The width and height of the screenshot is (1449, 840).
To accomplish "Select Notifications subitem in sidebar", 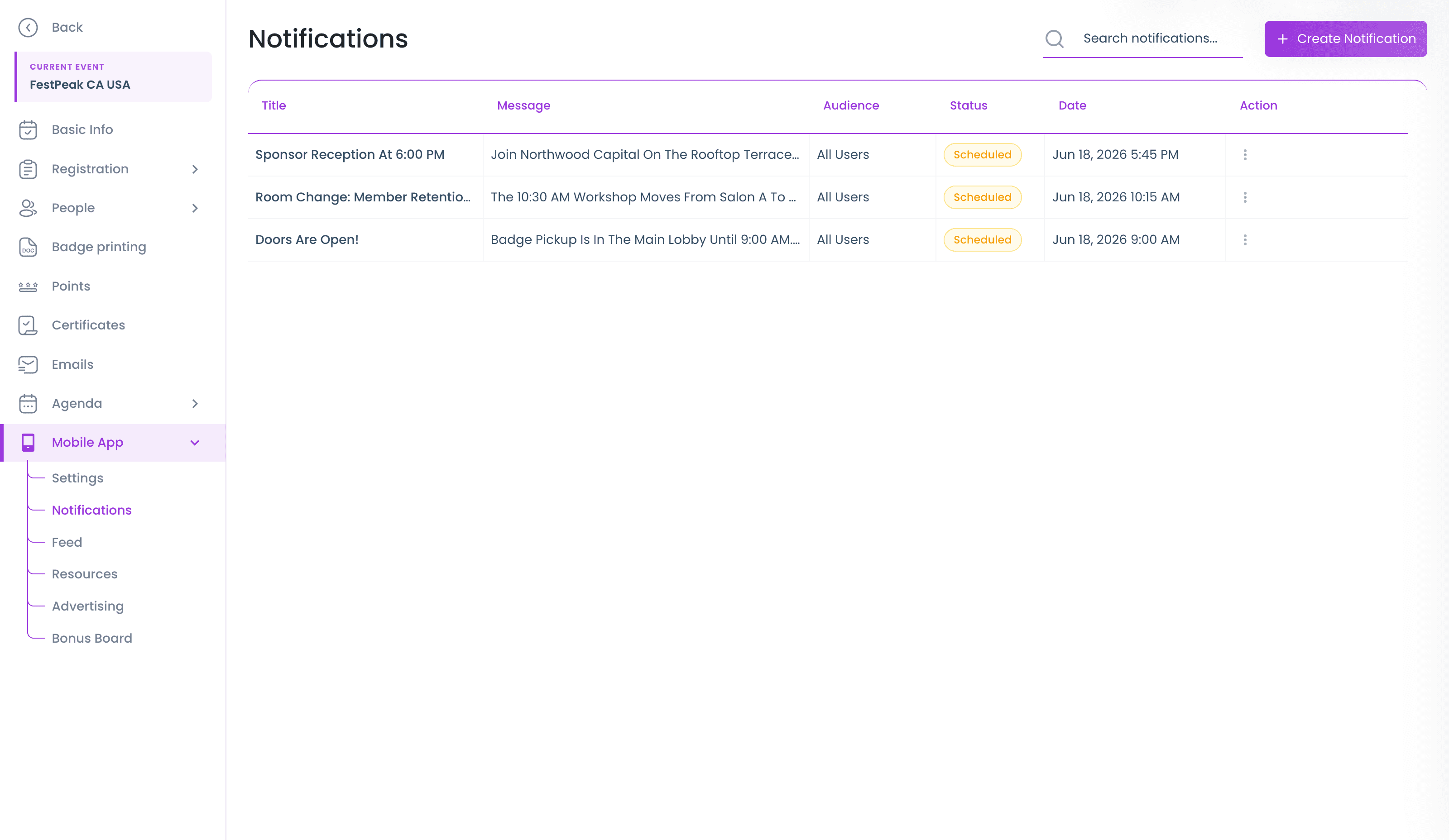I will pos(91,510).
